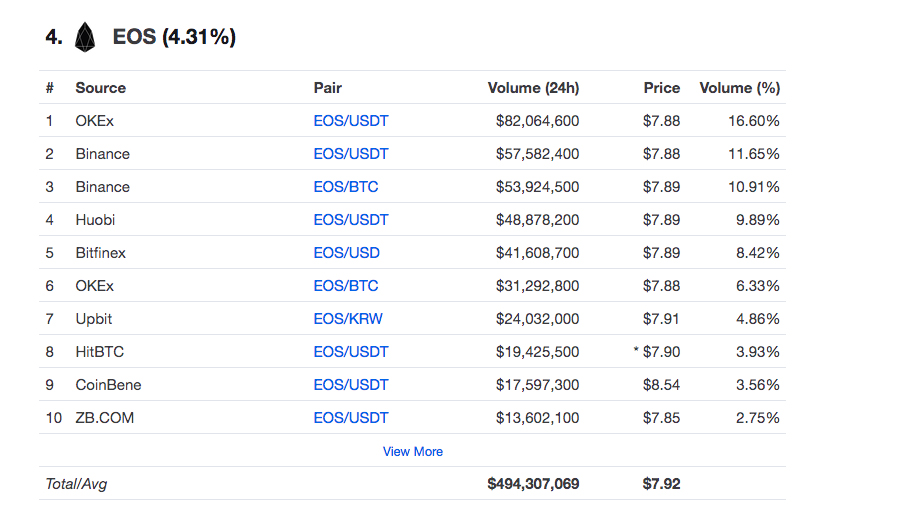Image resolution: width=913 pixels, height=532 pixels.
Task: Click the $494,307,069 total volume
Action: 533,484
